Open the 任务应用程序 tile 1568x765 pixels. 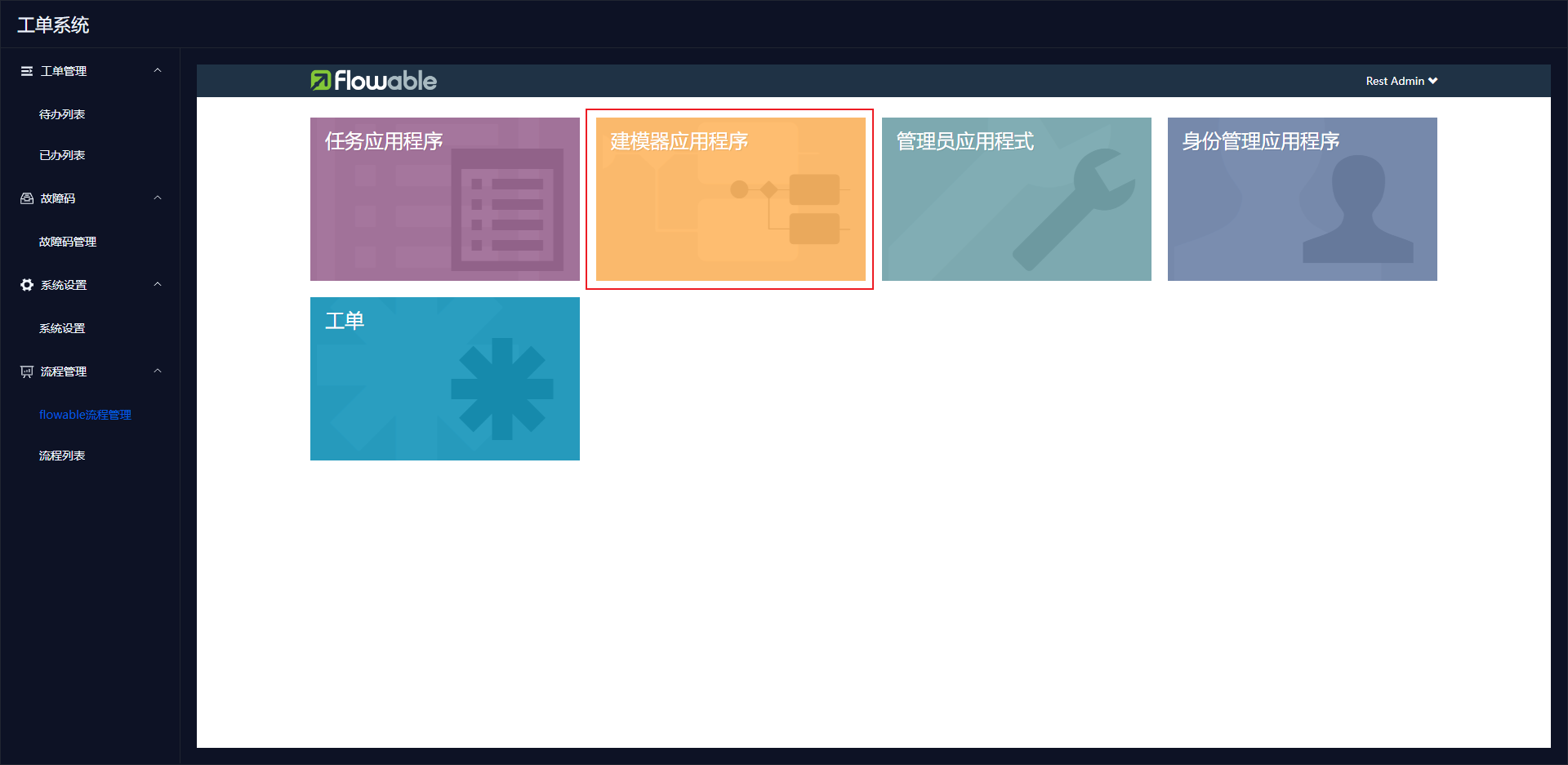[x=445, y=199]
